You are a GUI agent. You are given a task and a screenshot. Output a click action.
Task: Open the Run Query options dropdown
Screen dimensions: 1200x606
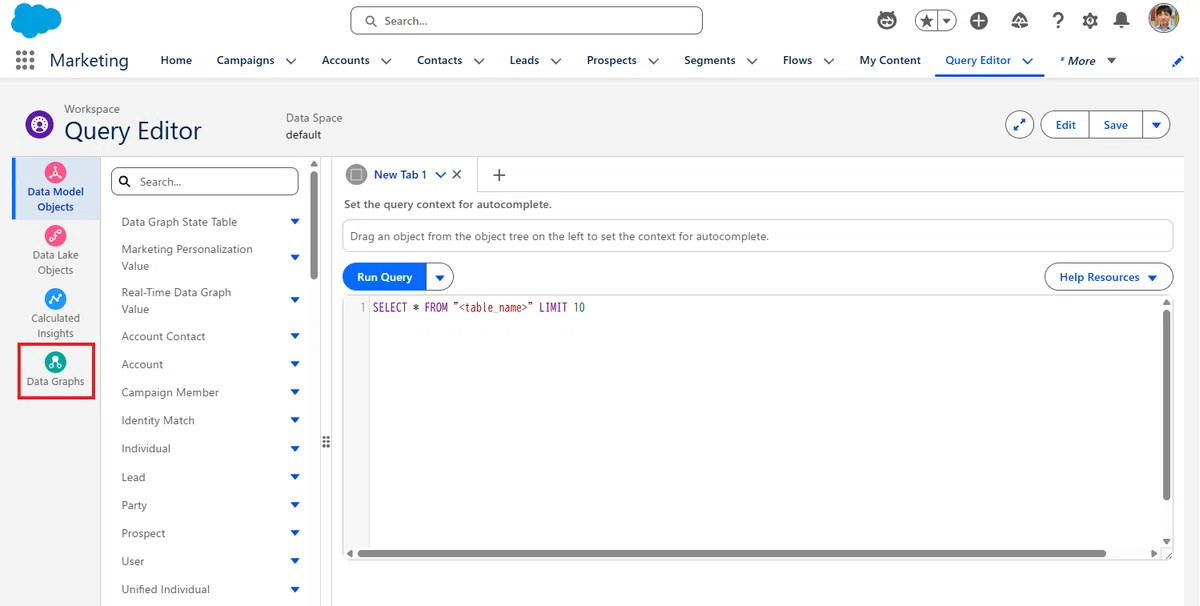click(440, 277)
